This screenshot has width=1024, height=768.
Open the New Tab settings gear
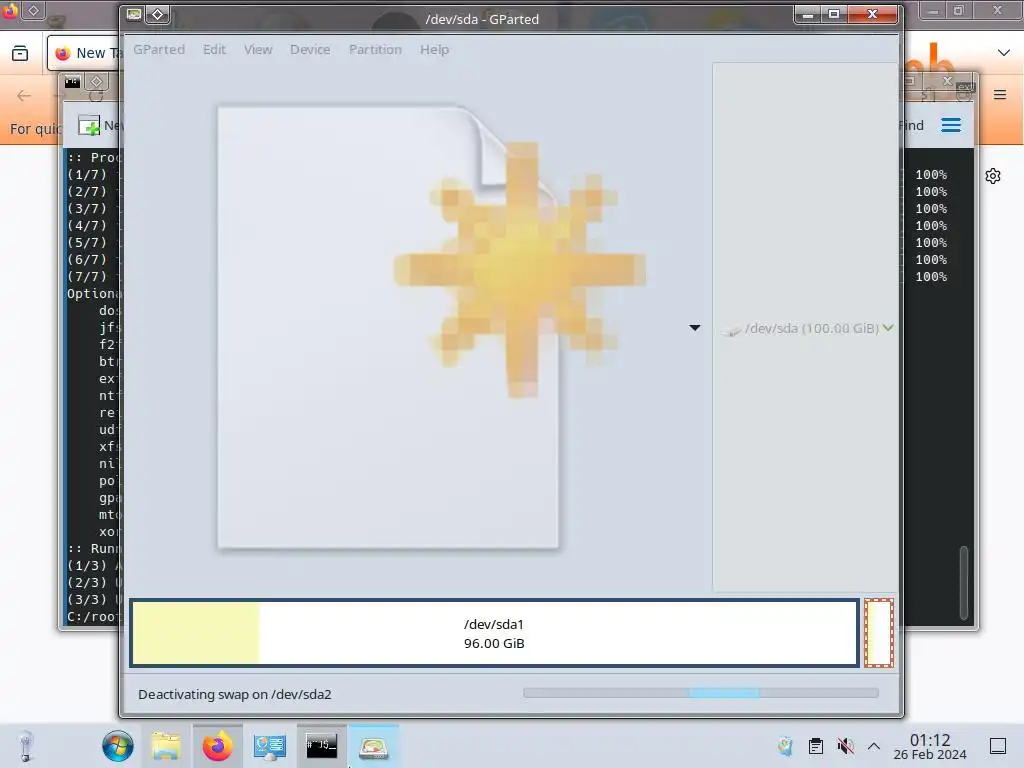[993, 176]
